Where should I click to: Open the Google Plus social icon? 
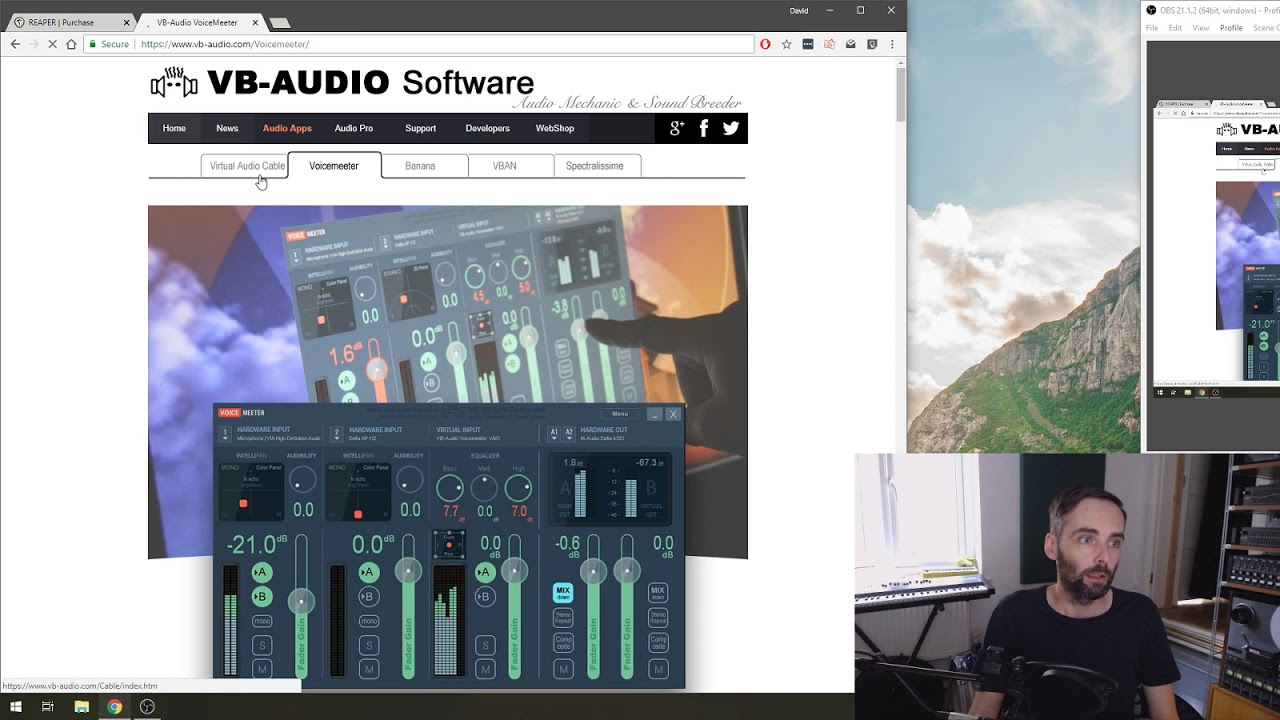tap(677, 128)
